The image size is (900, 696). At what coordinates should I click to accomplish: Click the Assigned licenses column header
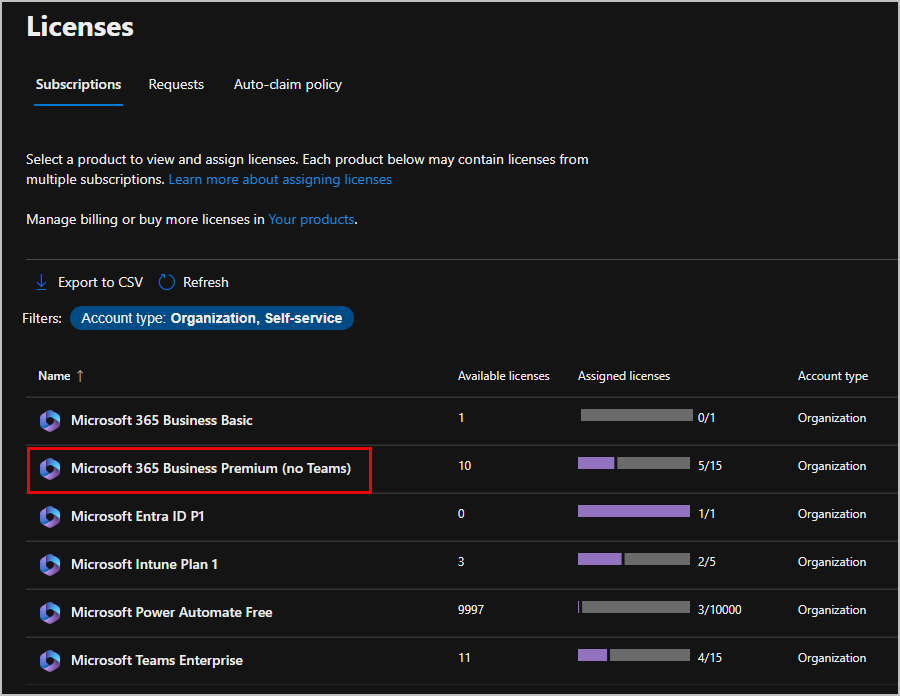pos(624,376)
